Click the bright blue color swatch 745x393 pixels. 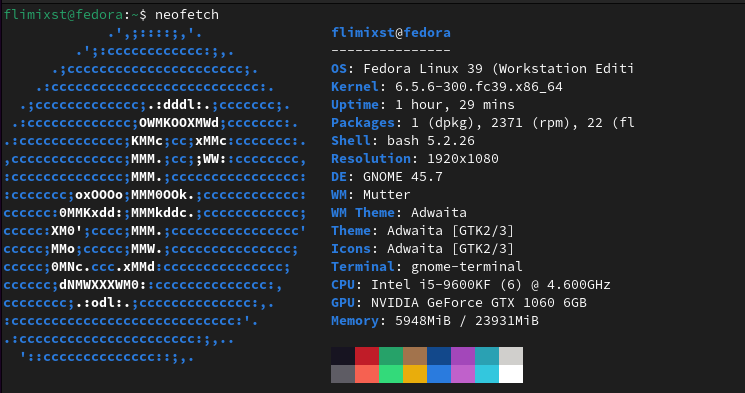click(x=439, y=374)
